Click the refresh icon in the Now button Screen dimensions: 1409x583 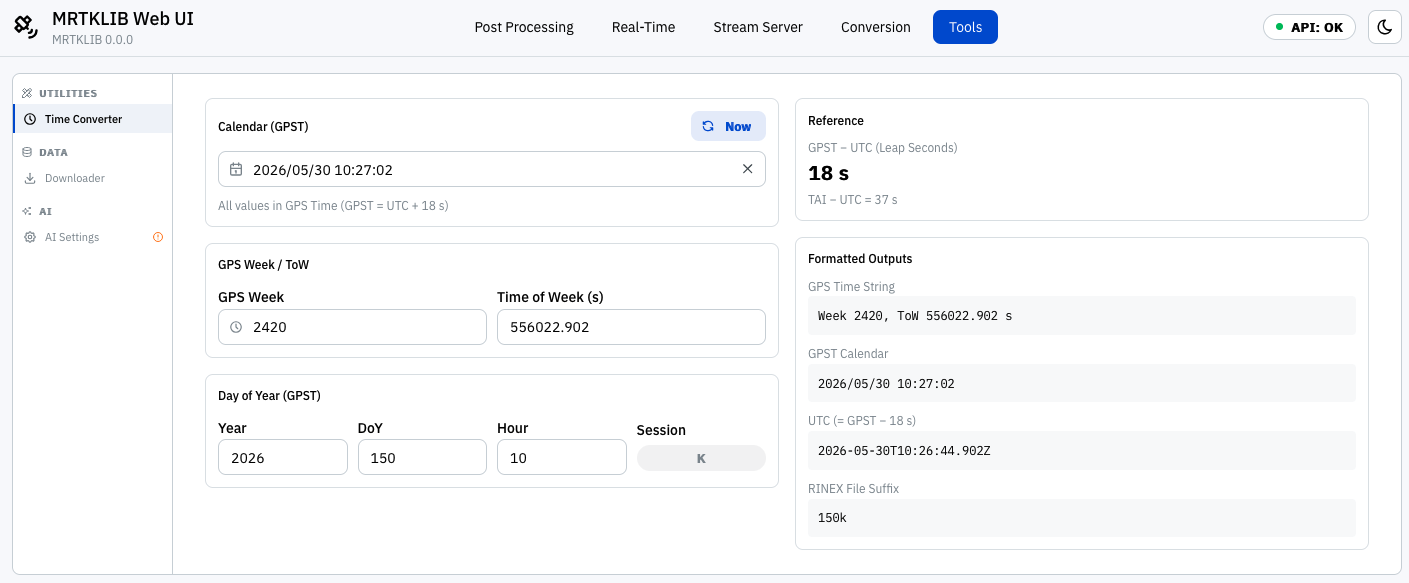(708, 126)
